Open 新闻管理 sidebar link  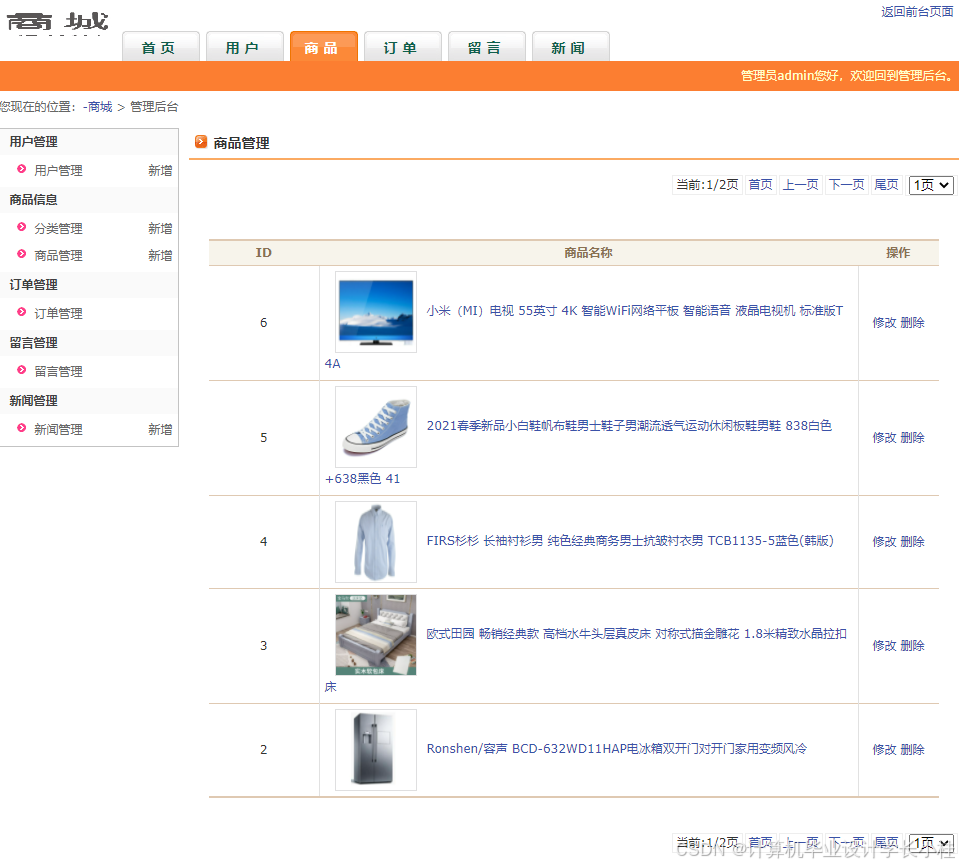click(x=58, y=430)
